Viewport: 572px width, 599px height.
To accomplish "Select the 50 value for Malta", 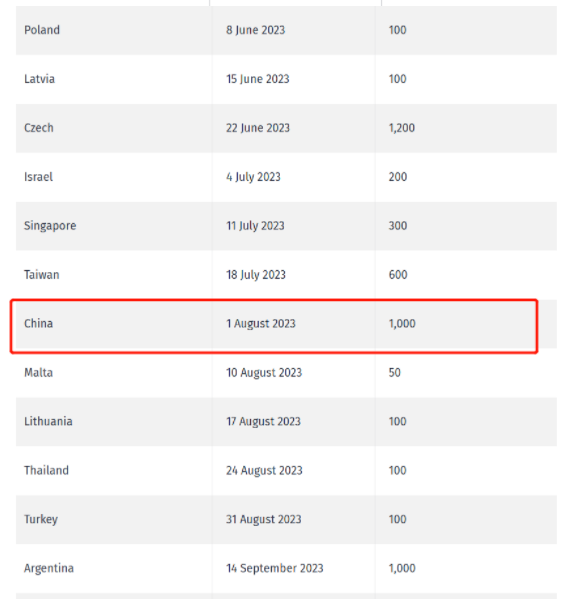I will click(395, 372).
